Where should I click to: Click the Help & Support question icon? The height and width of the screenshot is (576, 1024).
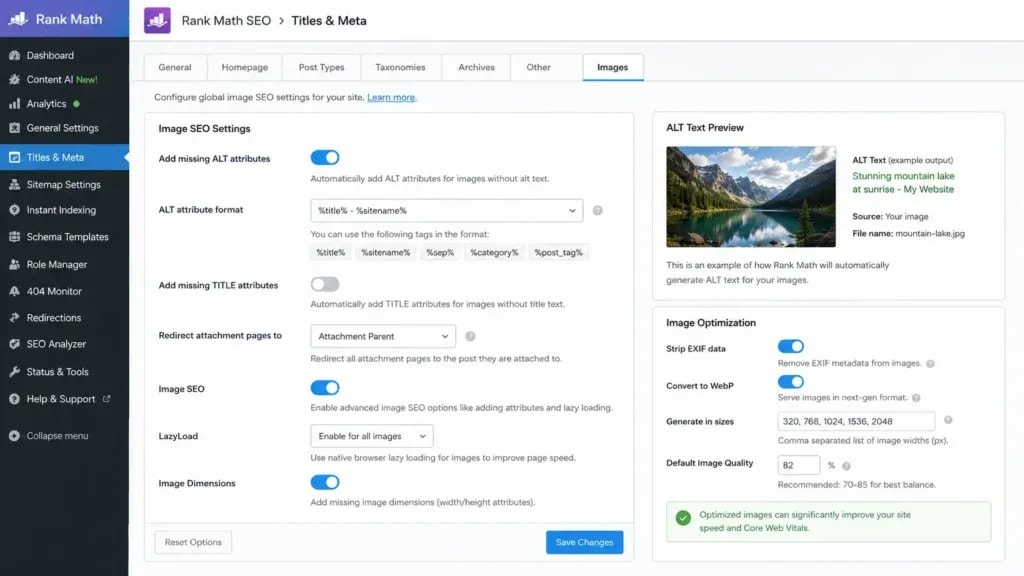tap(14, 399)
